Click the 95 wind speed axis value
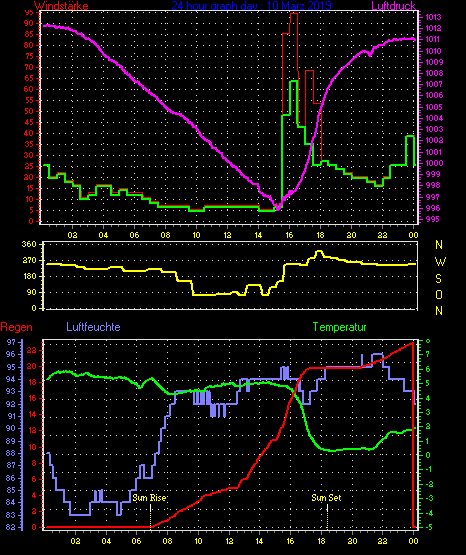This screenshot has height=555, width=466. (29, 12)
